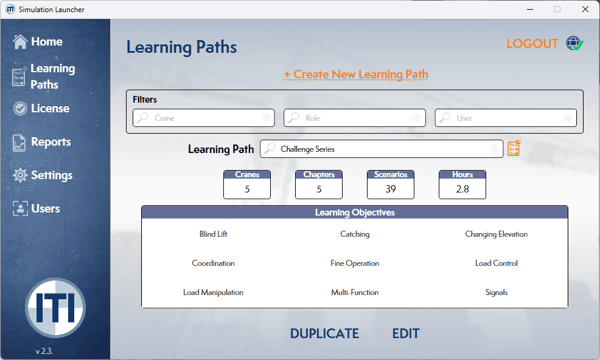Open Reports section in sidebar
Image resolution: width=600 pixels, height=360 pixels.
click(51, 142)
